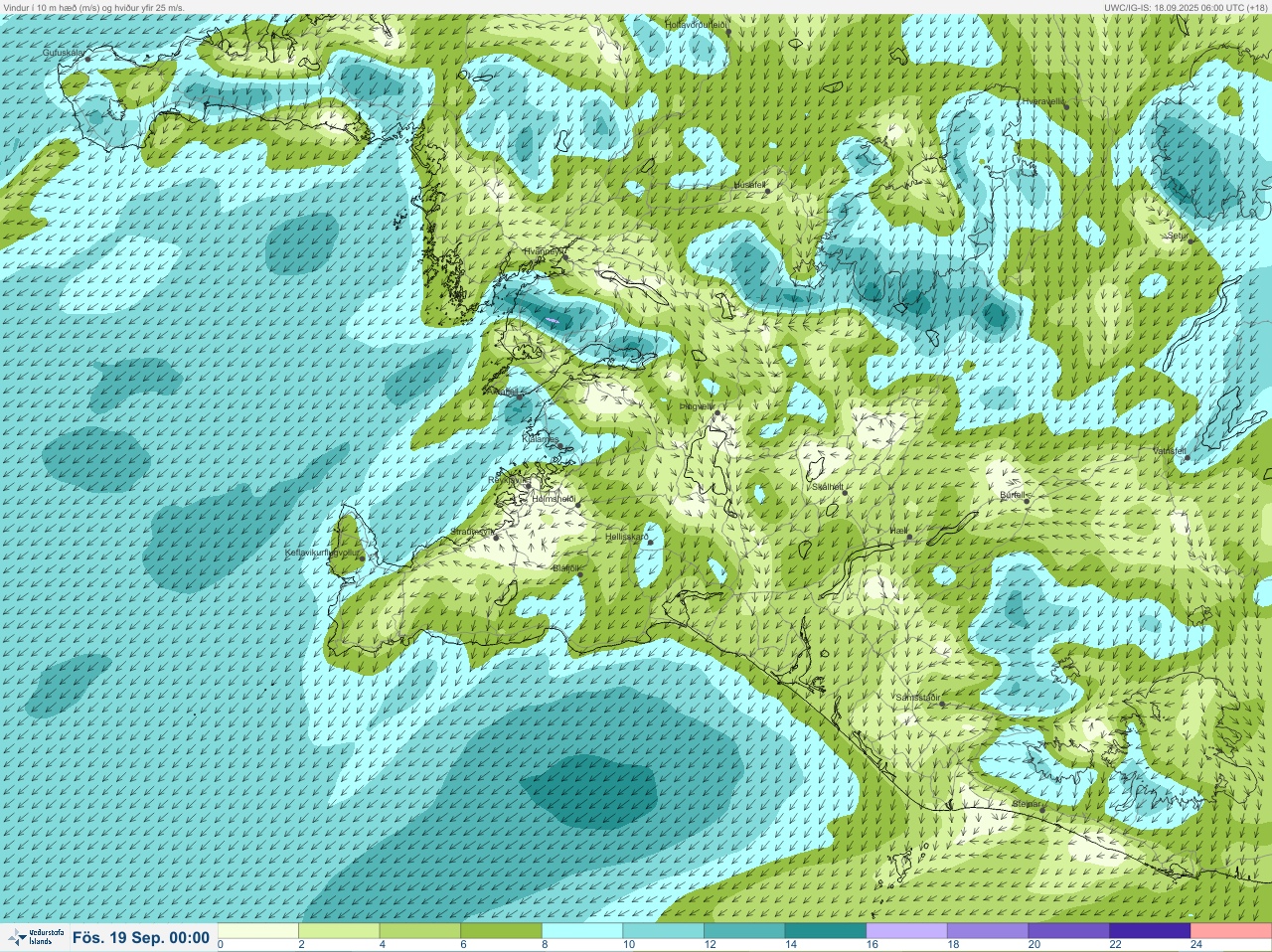Select the 12–14 m/s teal swatch
This screenshot has height=952, width=1272.
point(745,931)
